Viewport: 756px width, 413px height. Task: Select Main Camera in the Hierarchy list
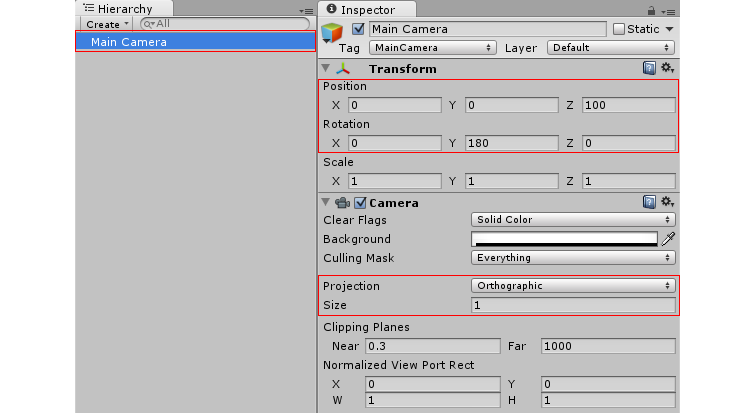point(195,42)
